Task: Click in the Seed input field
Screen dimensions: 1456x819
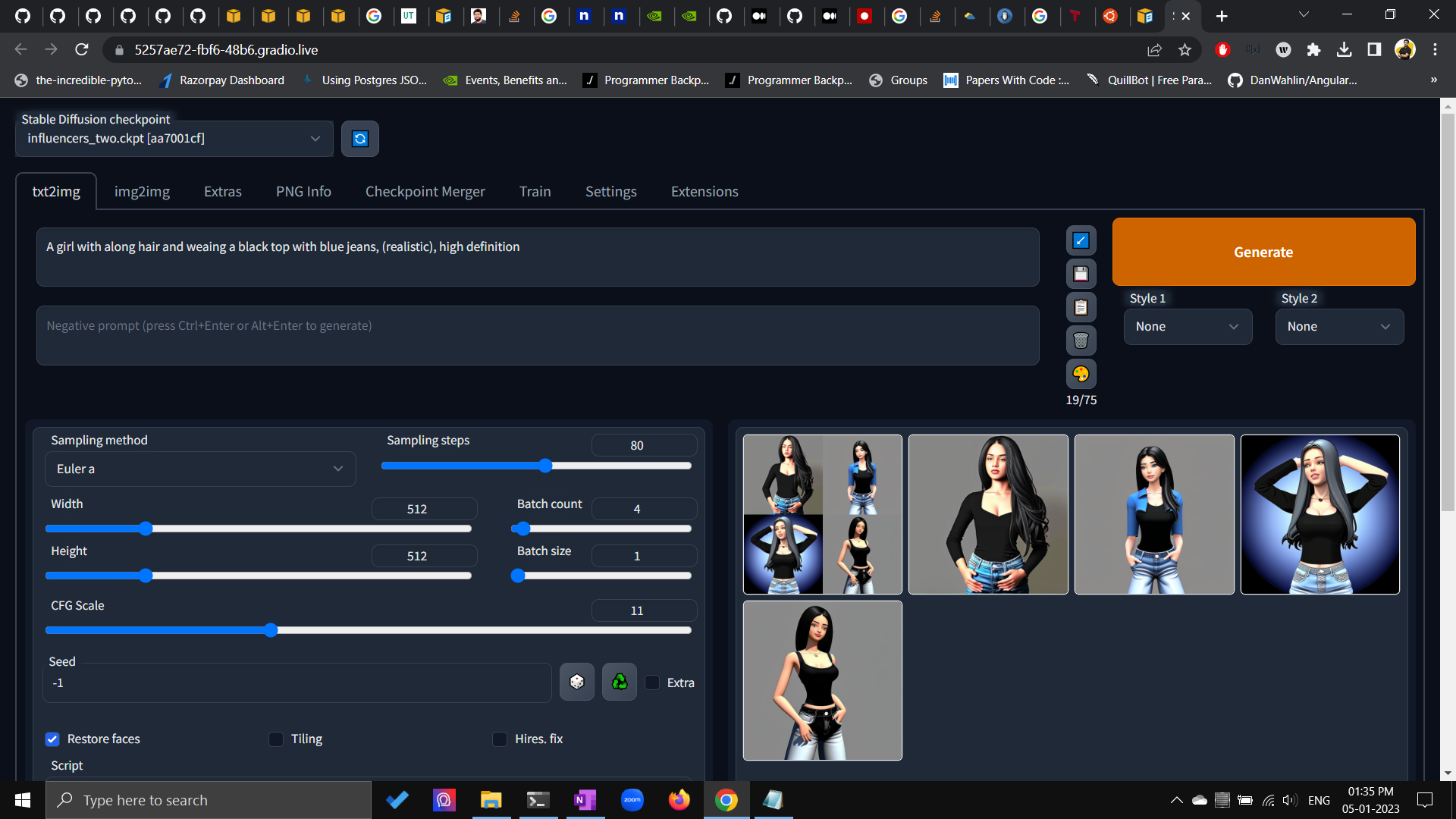Action: (x=297, y=682)
